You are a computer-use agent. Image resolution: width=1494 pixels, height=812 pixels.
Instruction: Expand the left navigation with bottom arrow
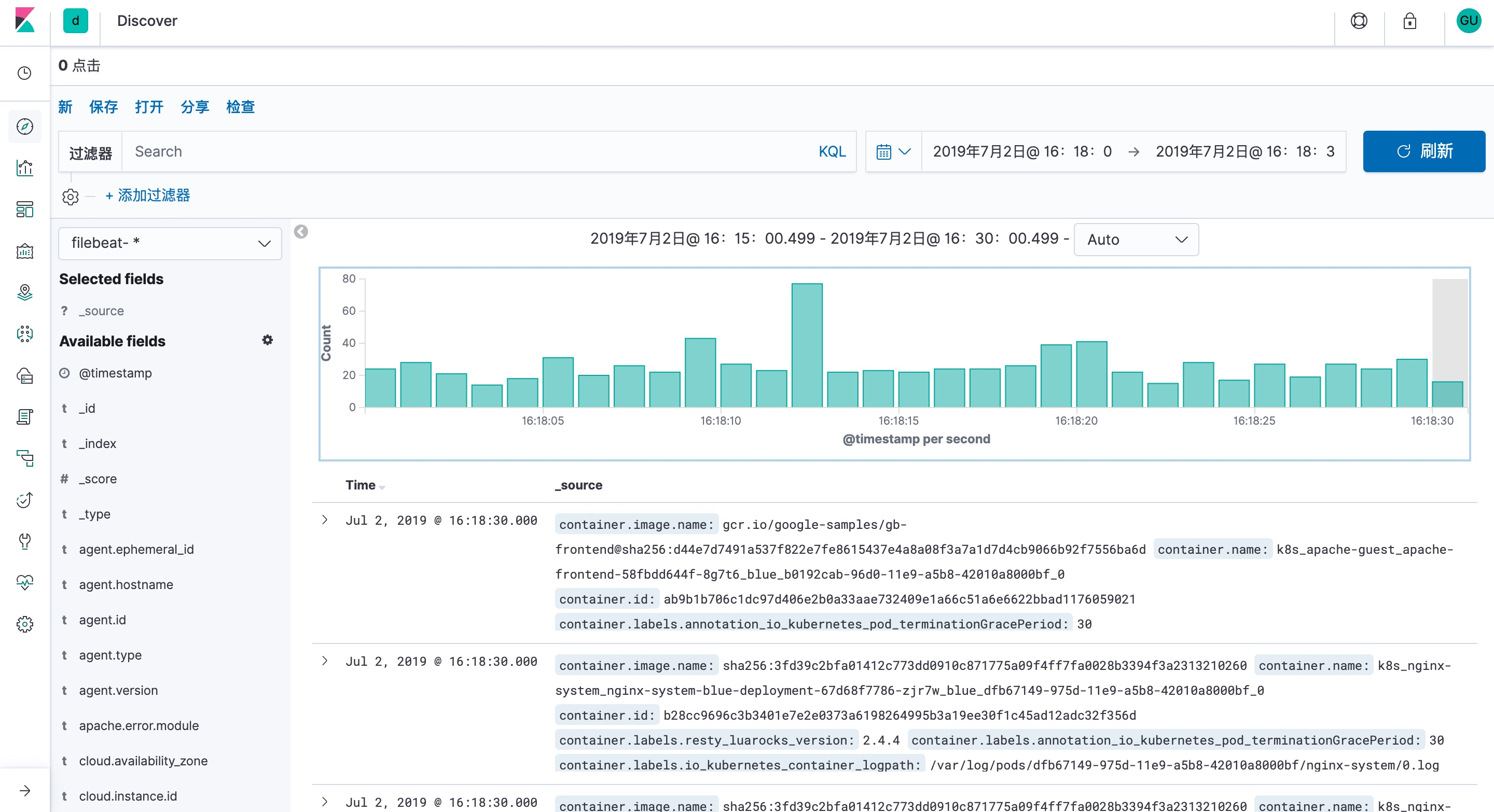tap(24, 791)
